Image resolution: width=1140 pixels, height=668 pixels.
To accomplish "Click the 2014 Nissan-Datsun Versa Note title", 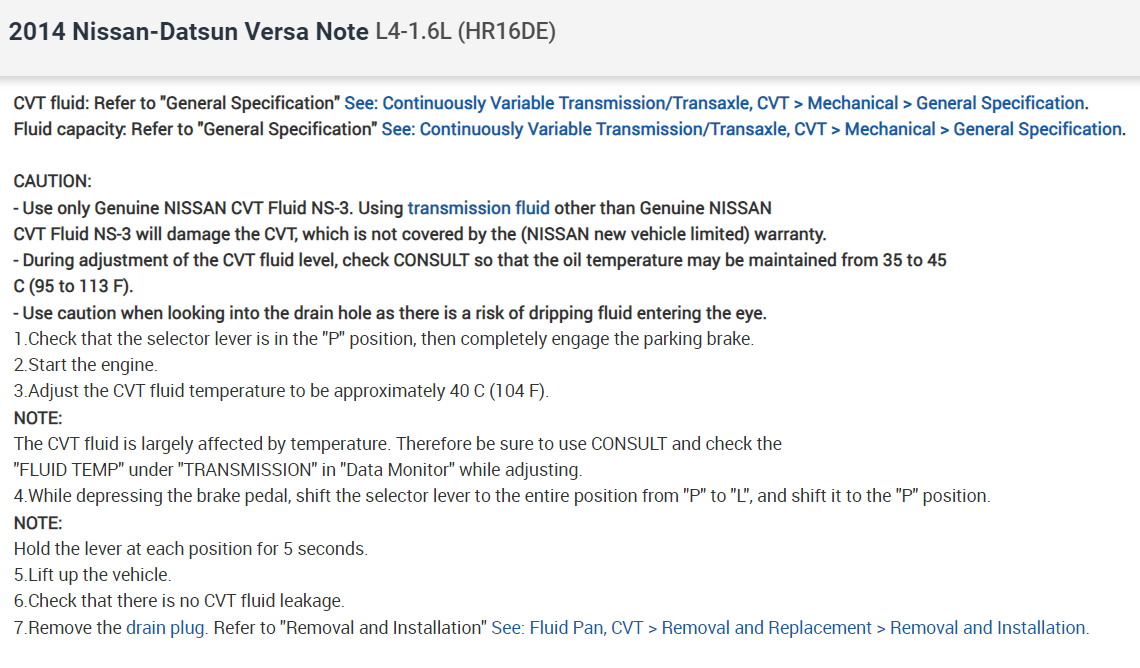I will (189, 32).
